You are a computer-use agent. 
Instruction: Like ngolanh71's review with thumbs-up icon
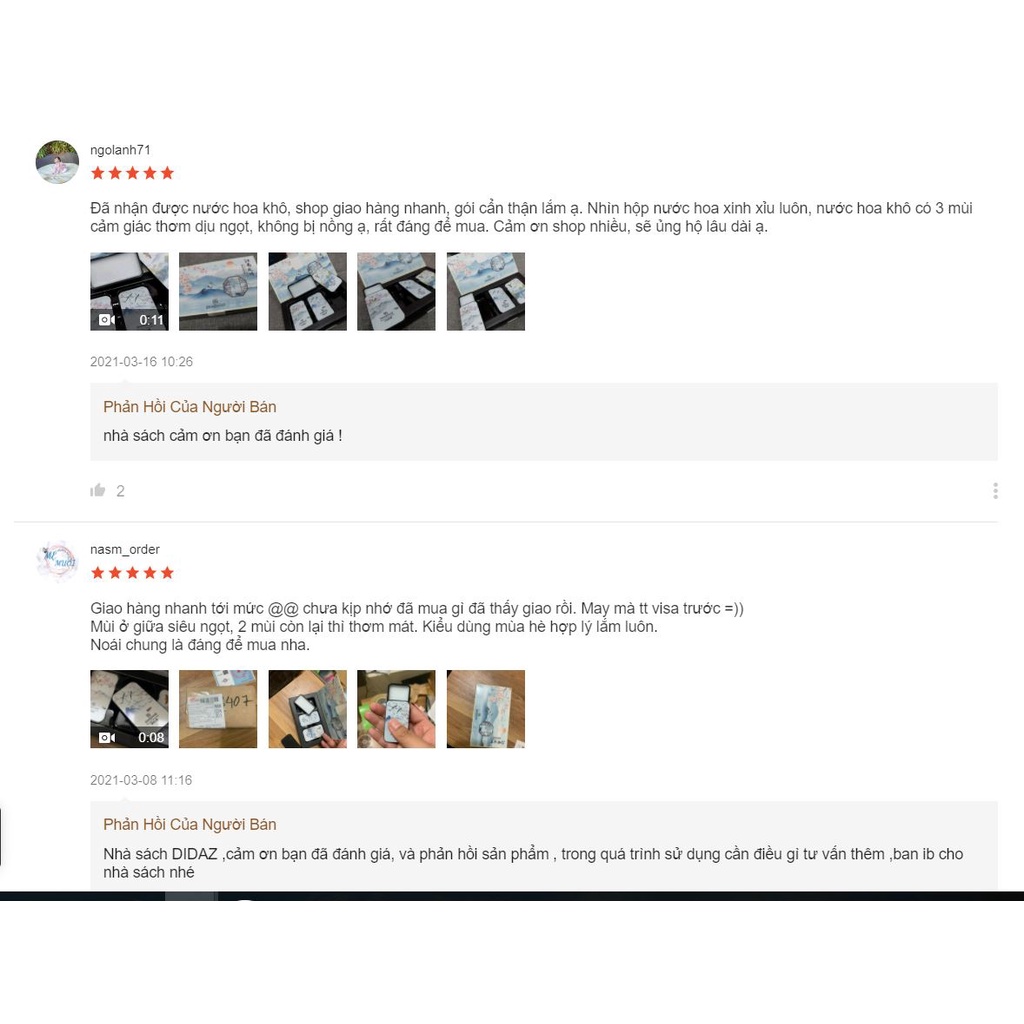point(98,490)
